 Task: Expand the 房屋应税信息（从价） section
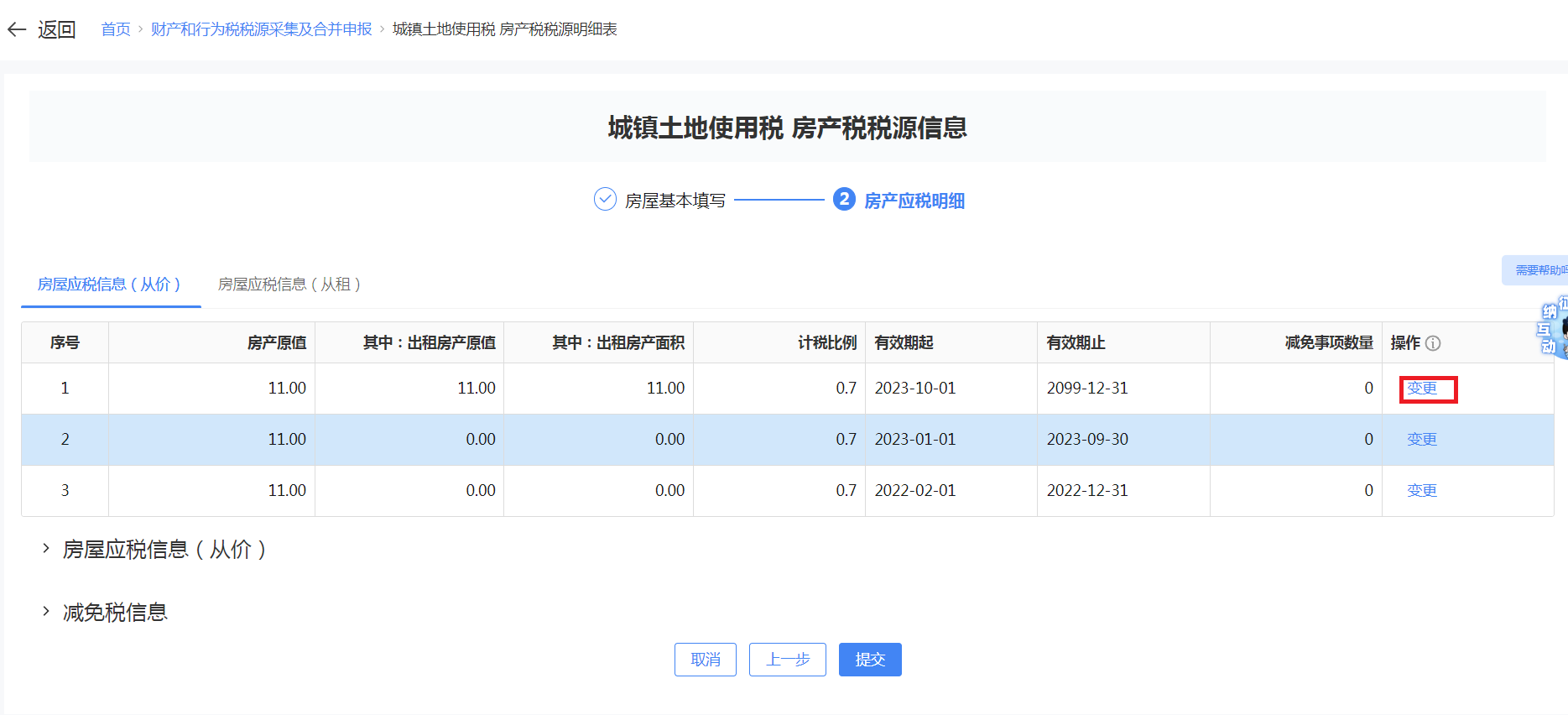pos(46,549)
